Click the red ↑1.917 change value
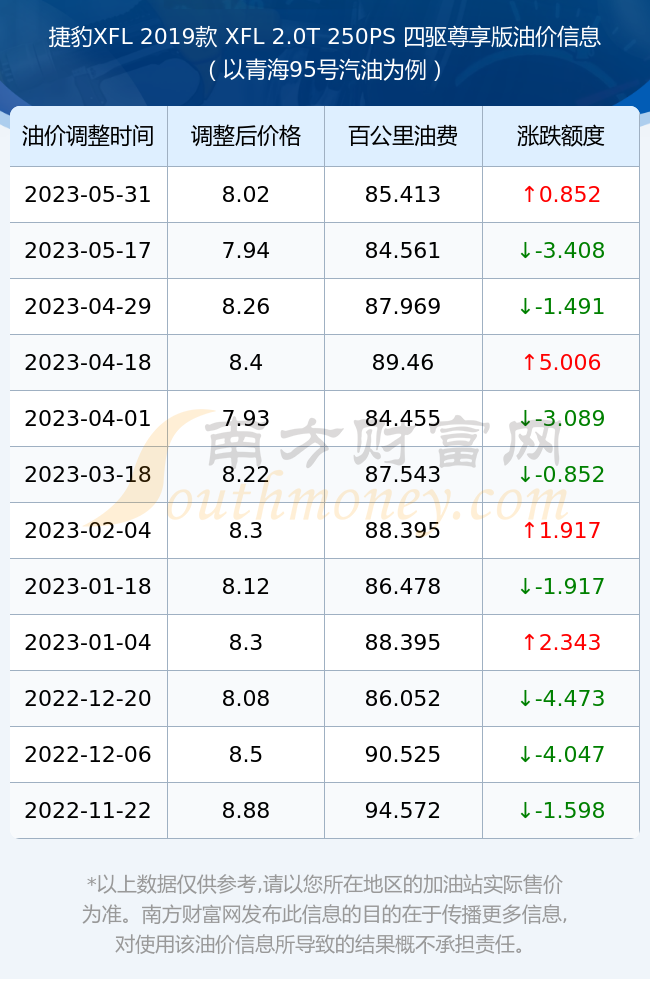The image size is (650, 1000). [561, 531]
